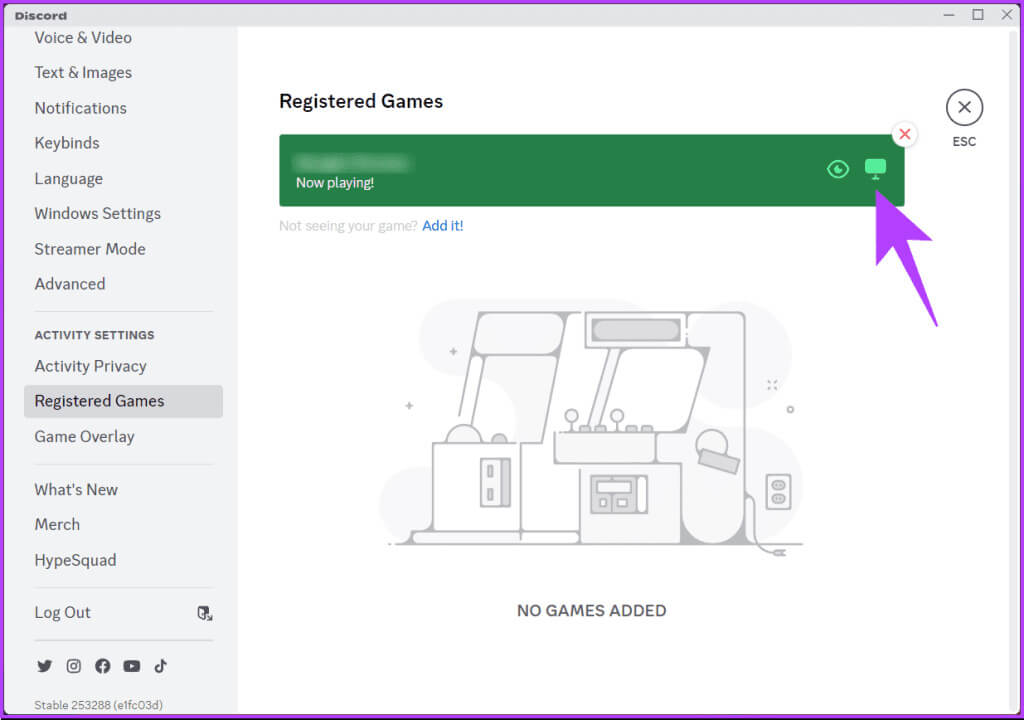1024x720 pixels.
Task: Go to Activity Privacy settings
Action: pyautogui.click(x=90, y=366)
